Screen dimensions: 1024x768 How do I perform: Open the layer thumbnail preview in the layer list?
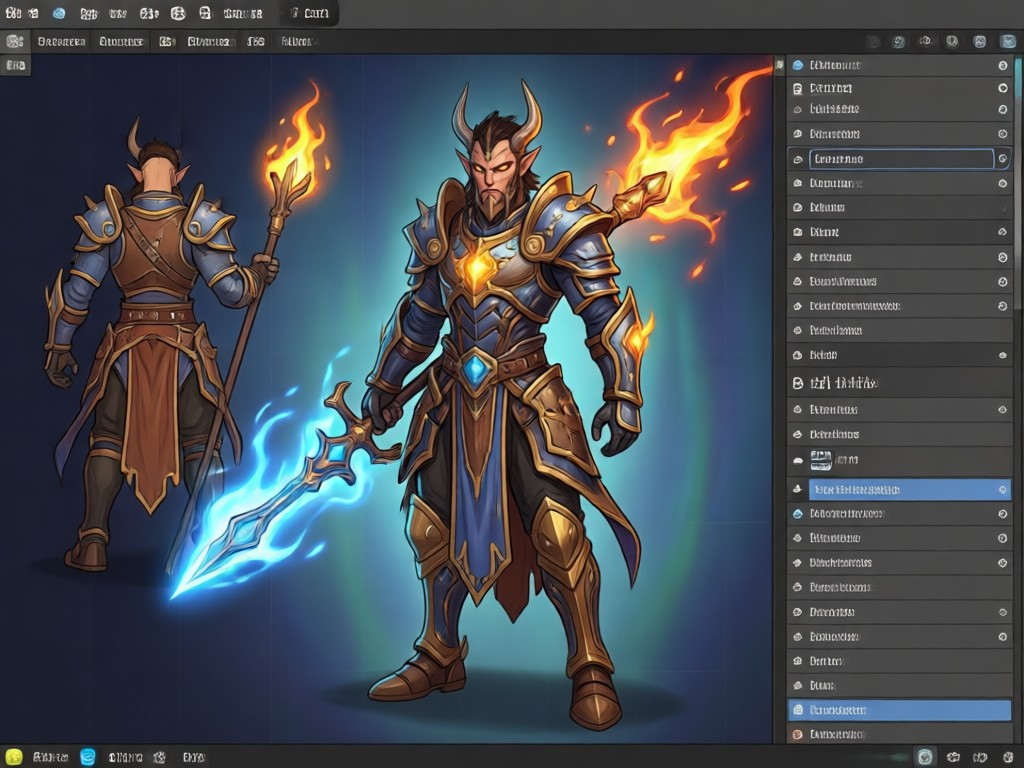pos(821,460)
